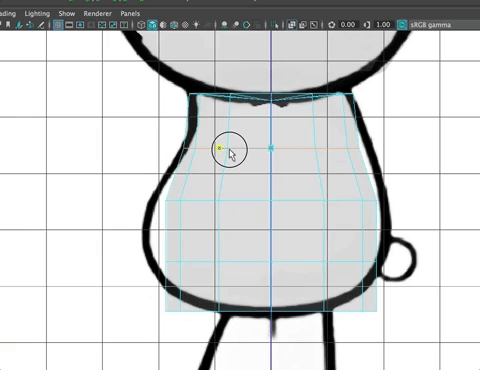480x370 pixels.
Task: Open the Panels menu
Action: (x=130, y=14)
